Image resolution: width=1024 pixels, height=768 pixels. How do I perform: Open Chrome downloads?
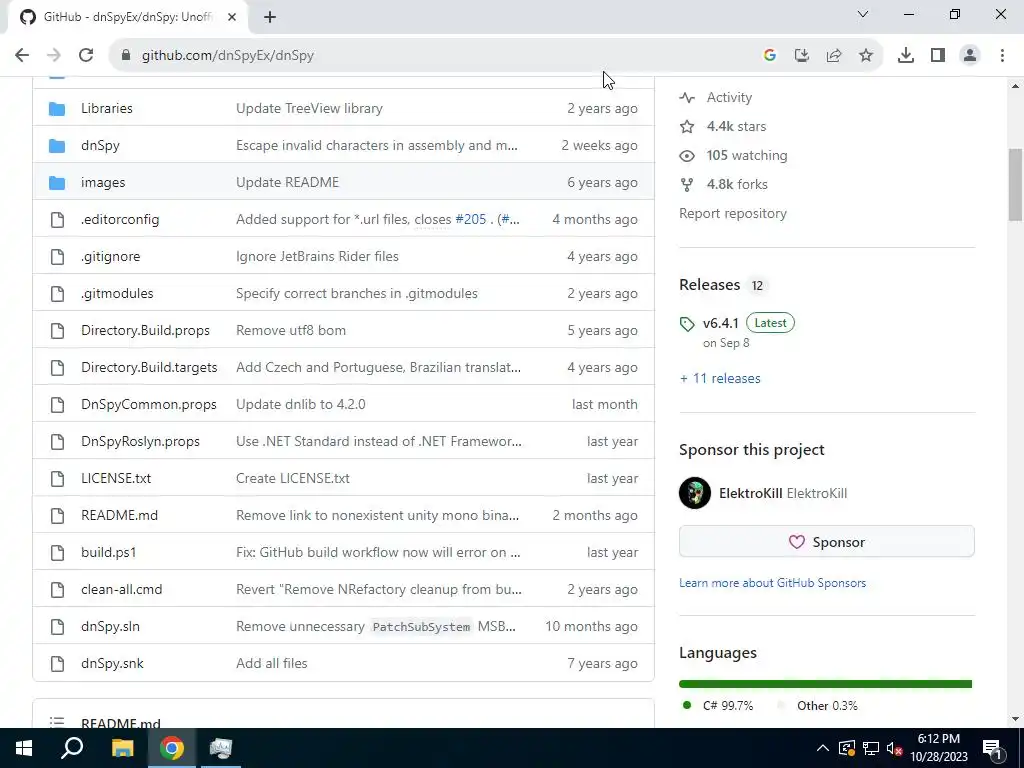pyautogui.click(x=905, y=56)
